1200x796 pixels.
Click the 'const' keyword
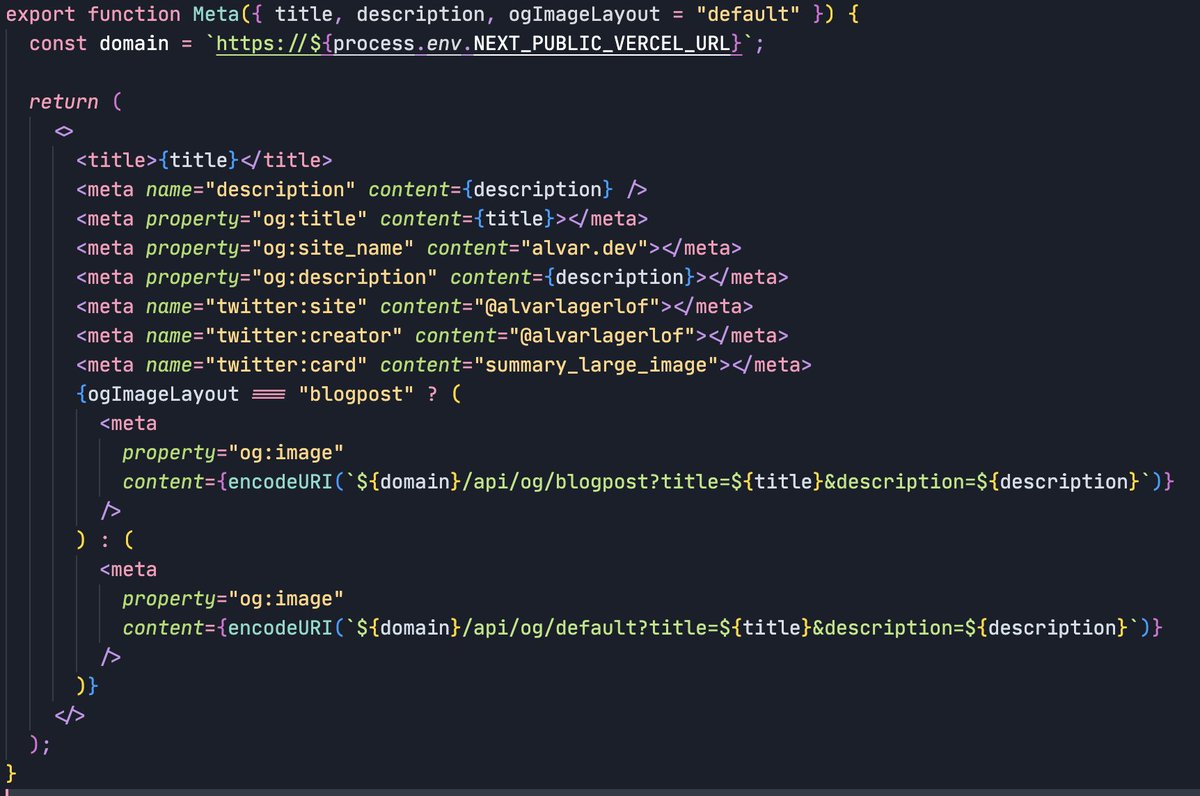(58, 44)
